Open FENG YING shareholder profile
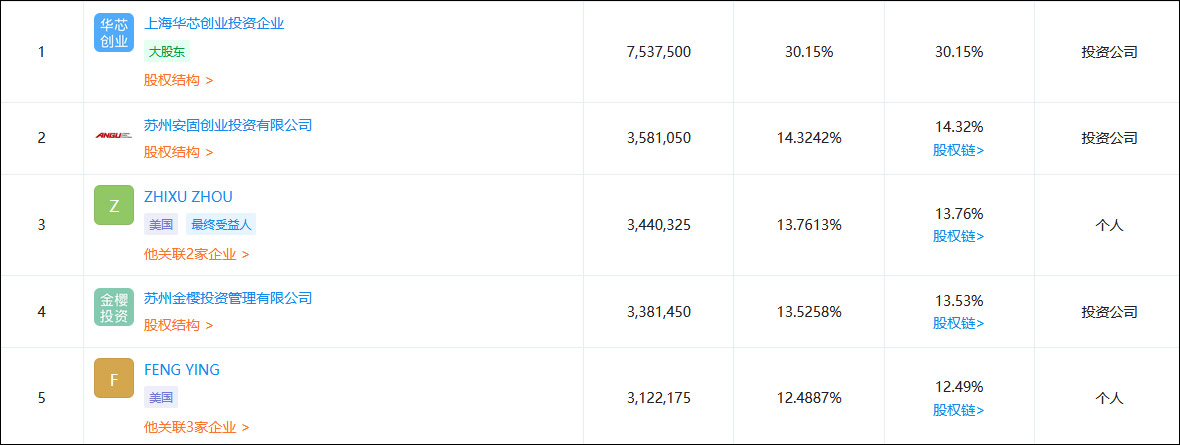 tap(182, 370)
